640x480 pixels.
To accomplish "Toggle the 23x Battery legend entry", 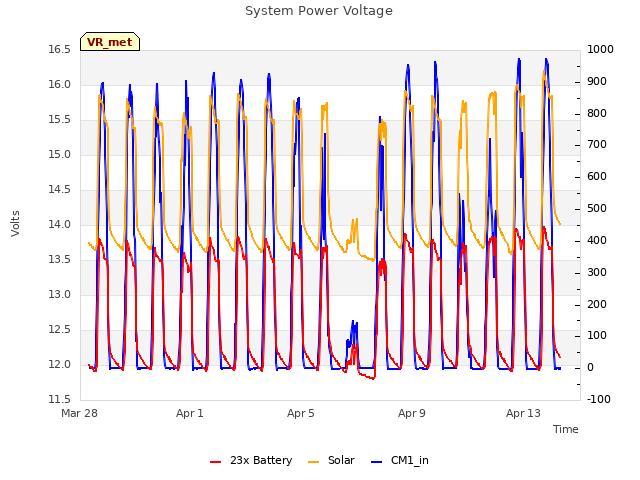I will click(x=251, y=460).
